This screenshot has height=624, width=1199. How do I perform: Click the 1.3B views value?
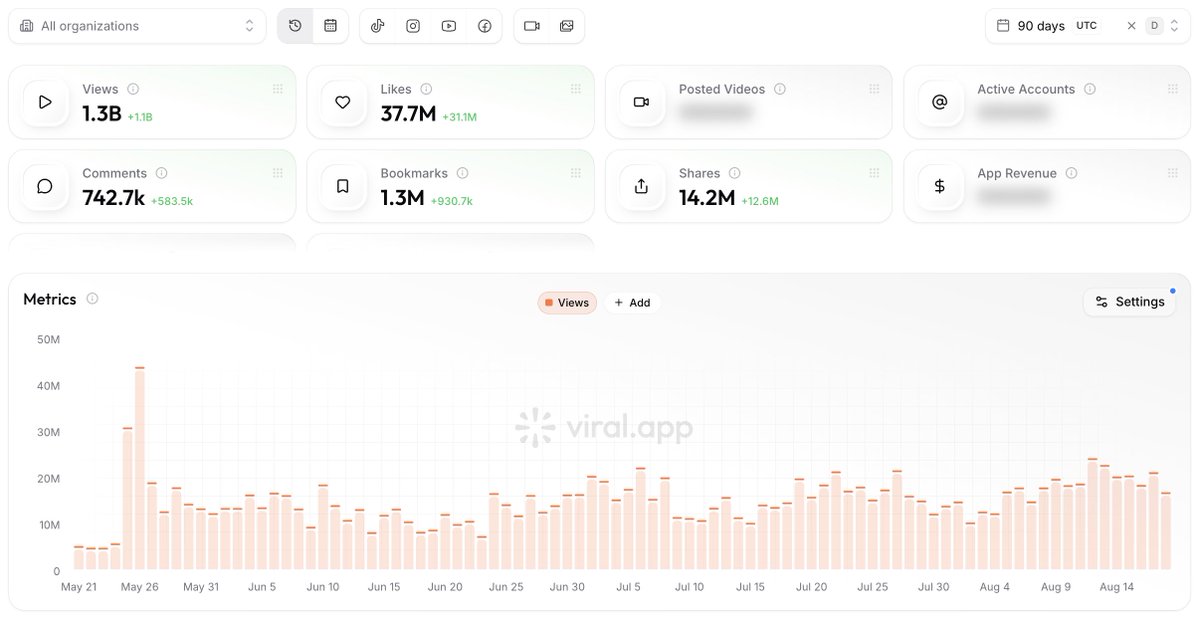click(102, 114)
